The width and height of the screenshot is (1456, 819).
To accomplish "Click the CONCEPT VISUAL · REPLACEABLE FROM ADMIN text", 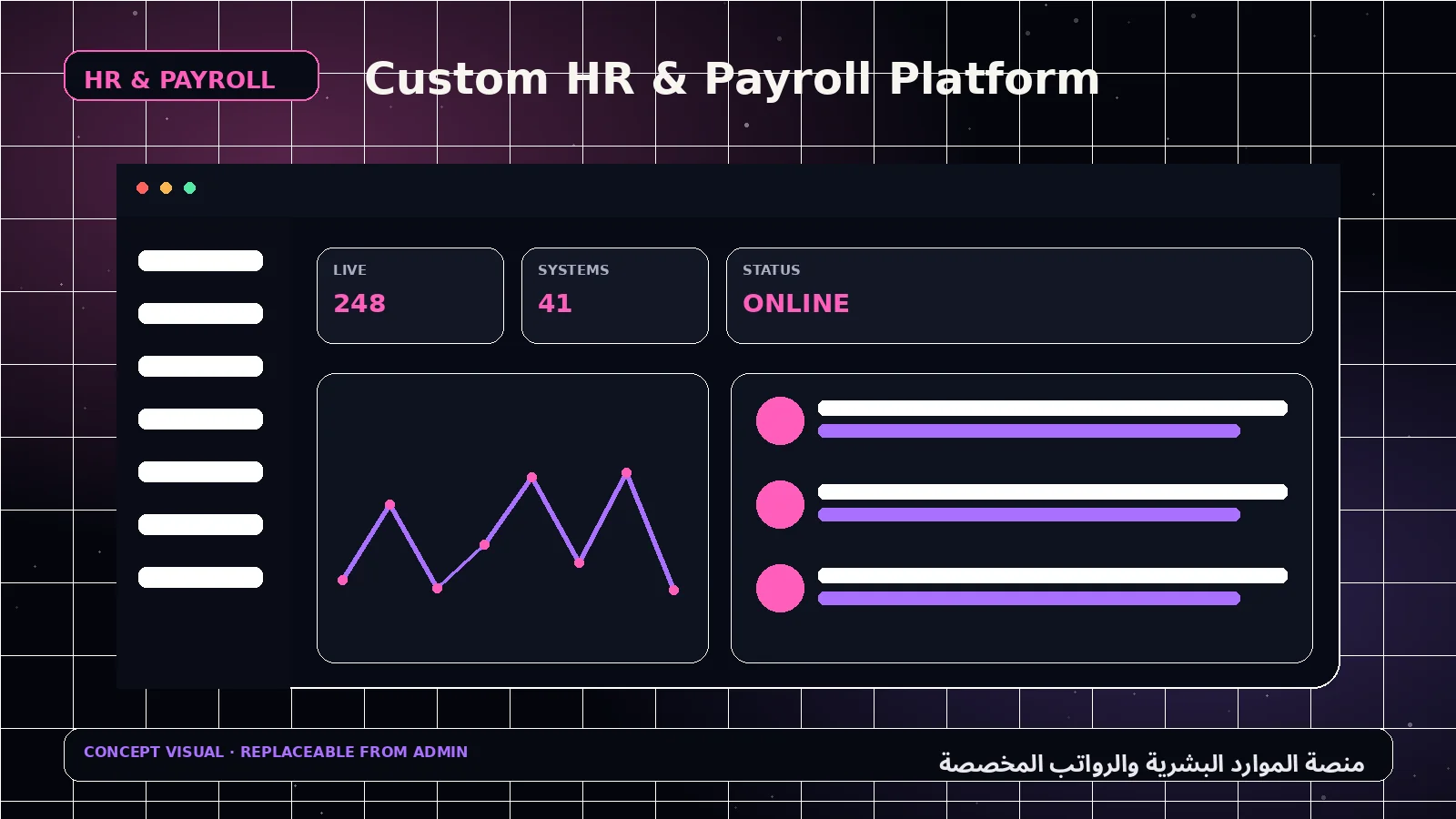I will (276, 752).
